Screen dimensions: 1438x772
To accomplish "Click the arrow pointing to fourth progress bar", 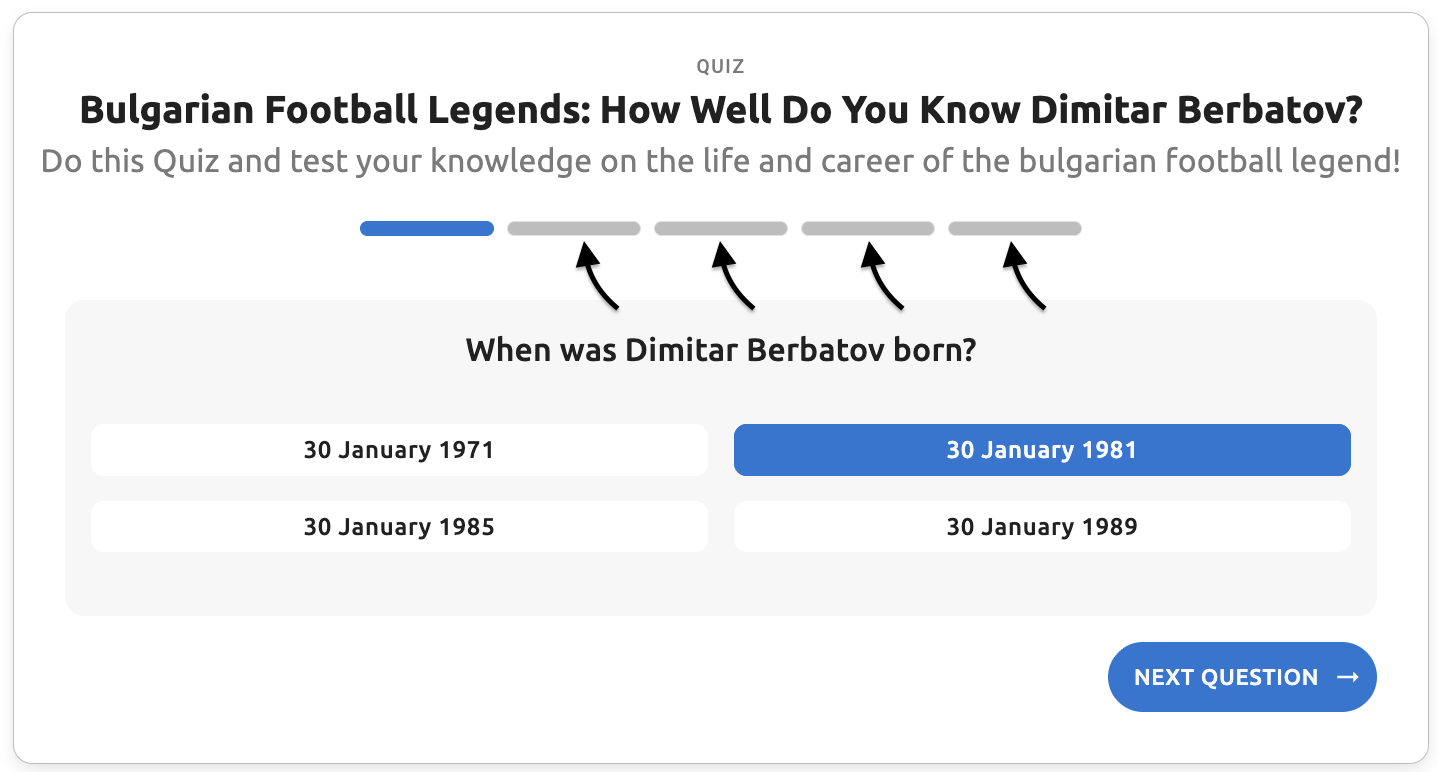I will click(x=881, y=279).
